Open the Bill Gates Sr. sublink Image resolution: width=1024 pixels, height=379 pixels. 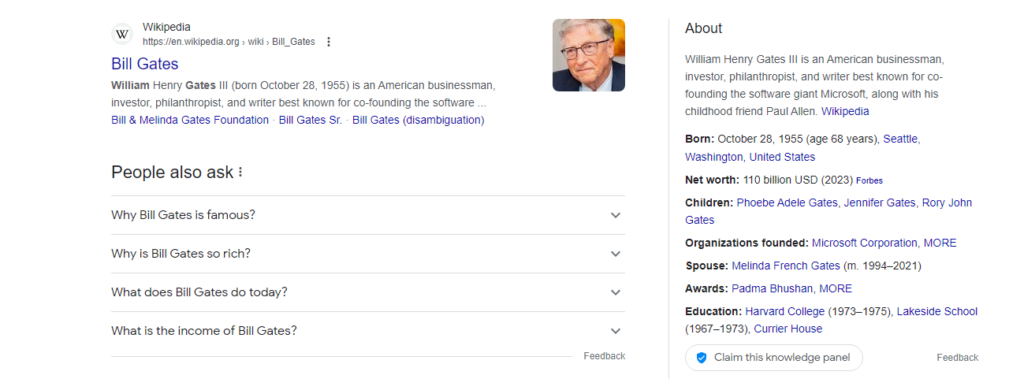(x=310, y=120)
